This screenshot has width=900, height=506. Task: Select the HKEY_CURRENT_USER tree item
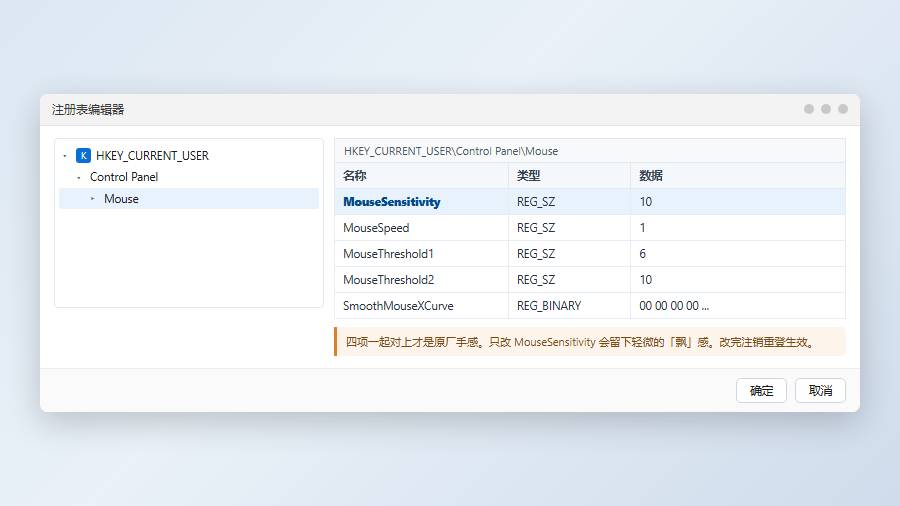(152, 155)
